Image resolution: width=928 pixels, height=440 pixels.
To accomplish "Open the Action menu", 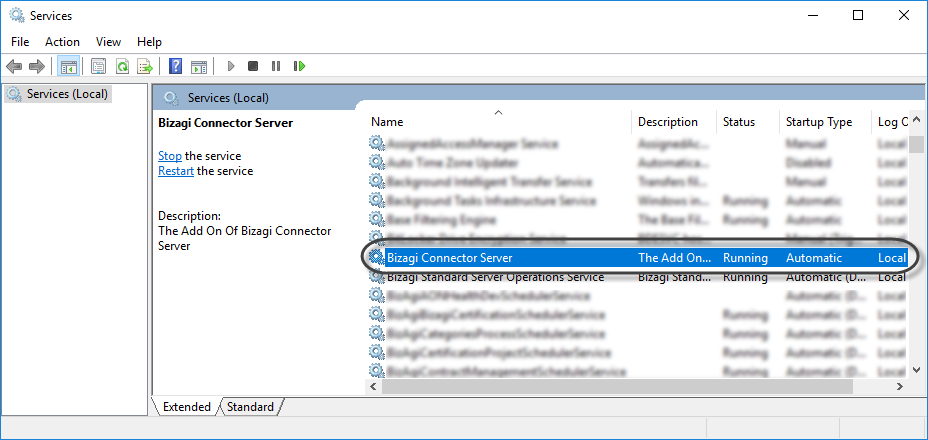I will point(62,42).
